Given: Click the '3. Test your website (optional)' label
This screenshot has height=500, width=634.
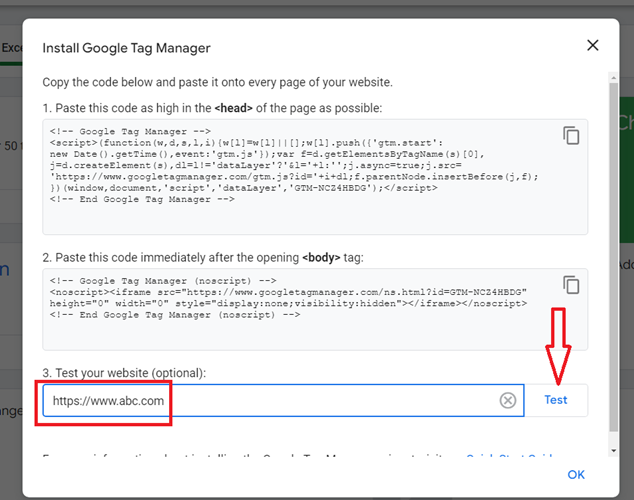Looking at the screenshot, I should click(x=124, y=373).
